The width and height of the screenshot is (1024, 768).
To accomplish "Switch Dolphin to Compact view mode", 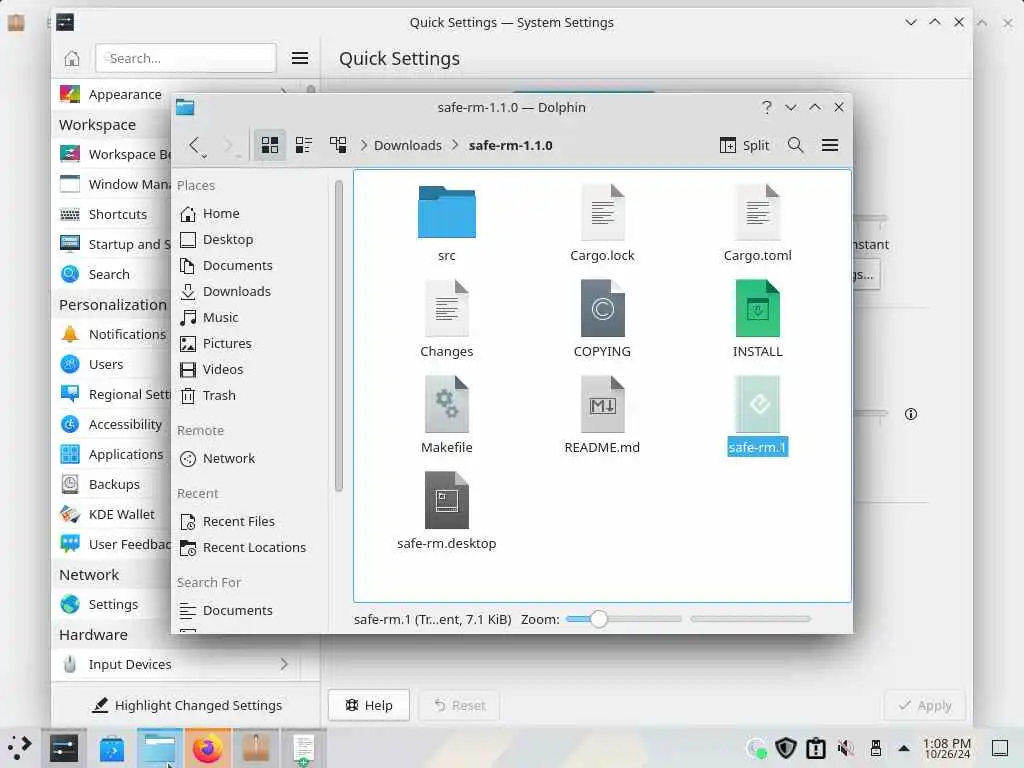I will [x=304, y=145].
